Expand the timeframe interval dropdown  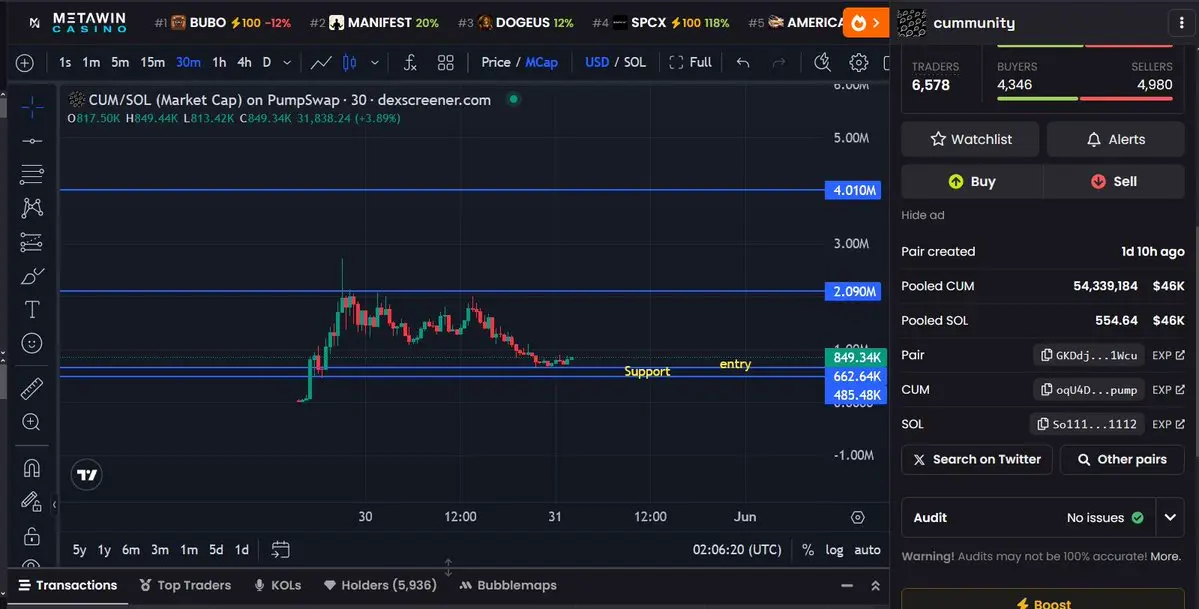tap(287, 63)
